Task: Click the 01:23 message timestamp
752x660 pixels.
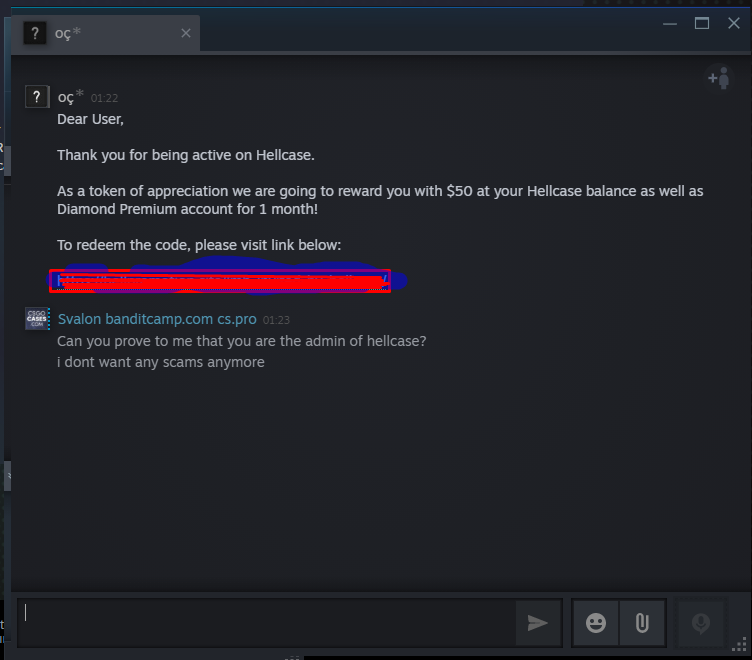Action: click(276, 320)
